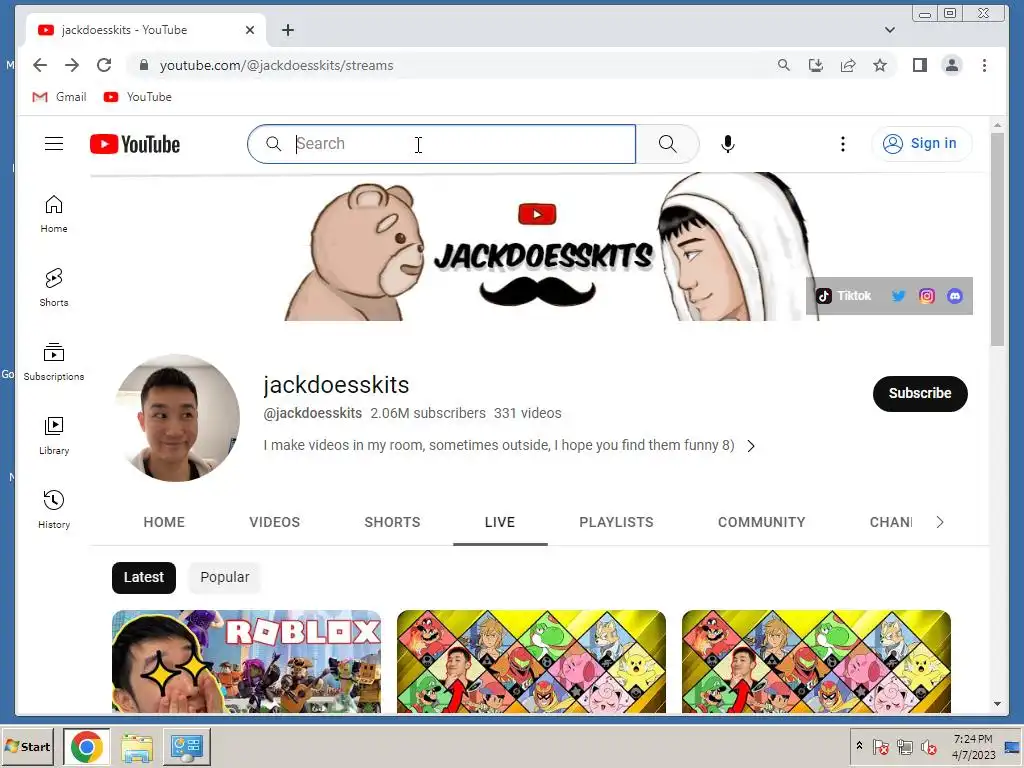Image resolution: width=1024 pixels, height=768 pixels.
Task: Switch to the PLAYLISTS channel tab
Action: click(x=616, y=522)
